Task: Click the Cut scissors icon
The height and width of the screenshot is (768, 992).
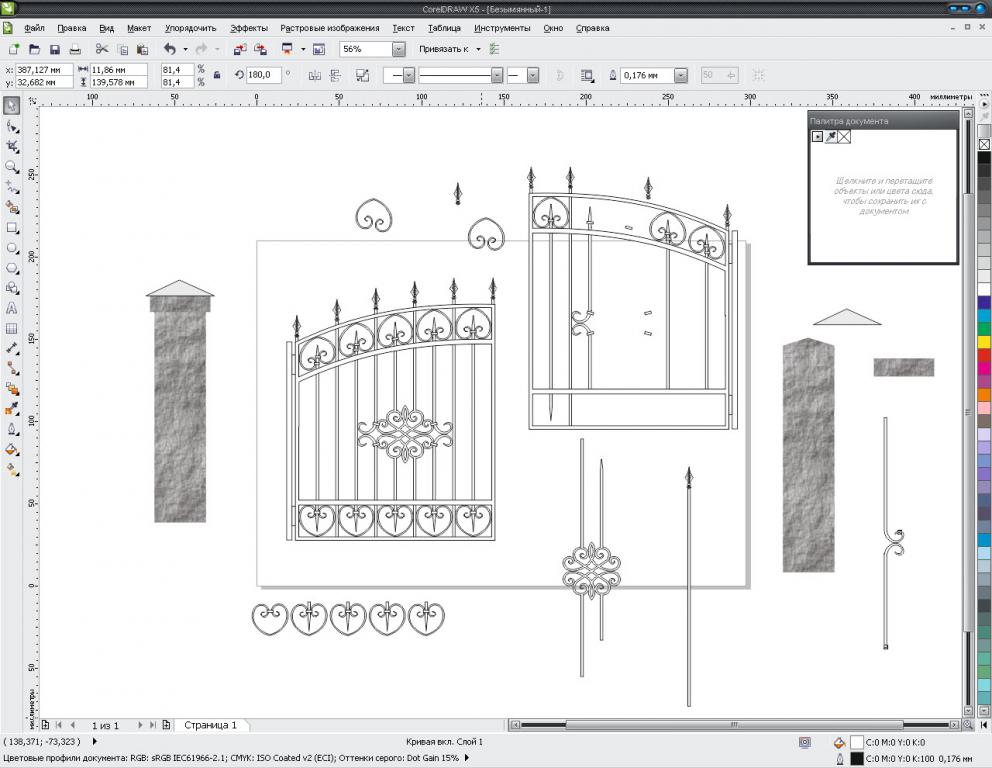Action: click(101, 49)
